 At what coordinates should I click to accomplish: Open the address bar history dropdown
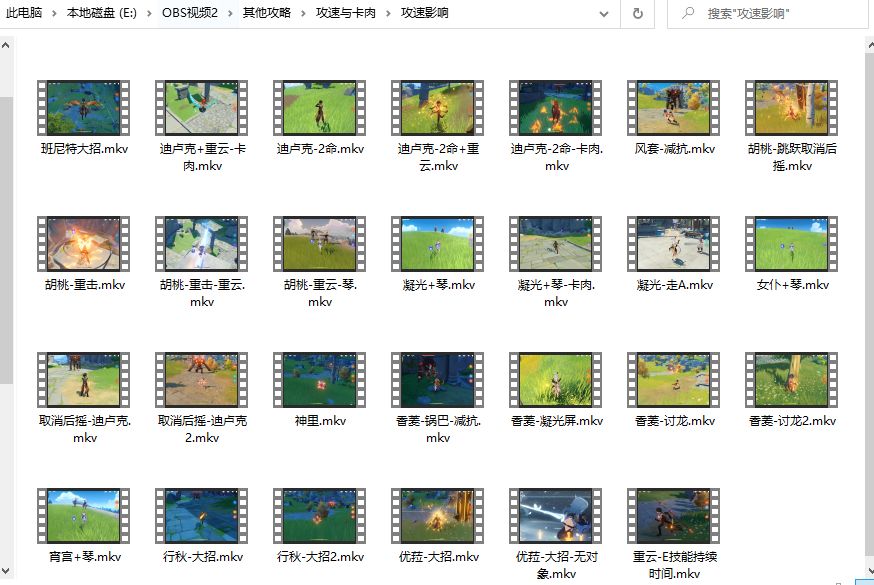click(x=604, y=13)
